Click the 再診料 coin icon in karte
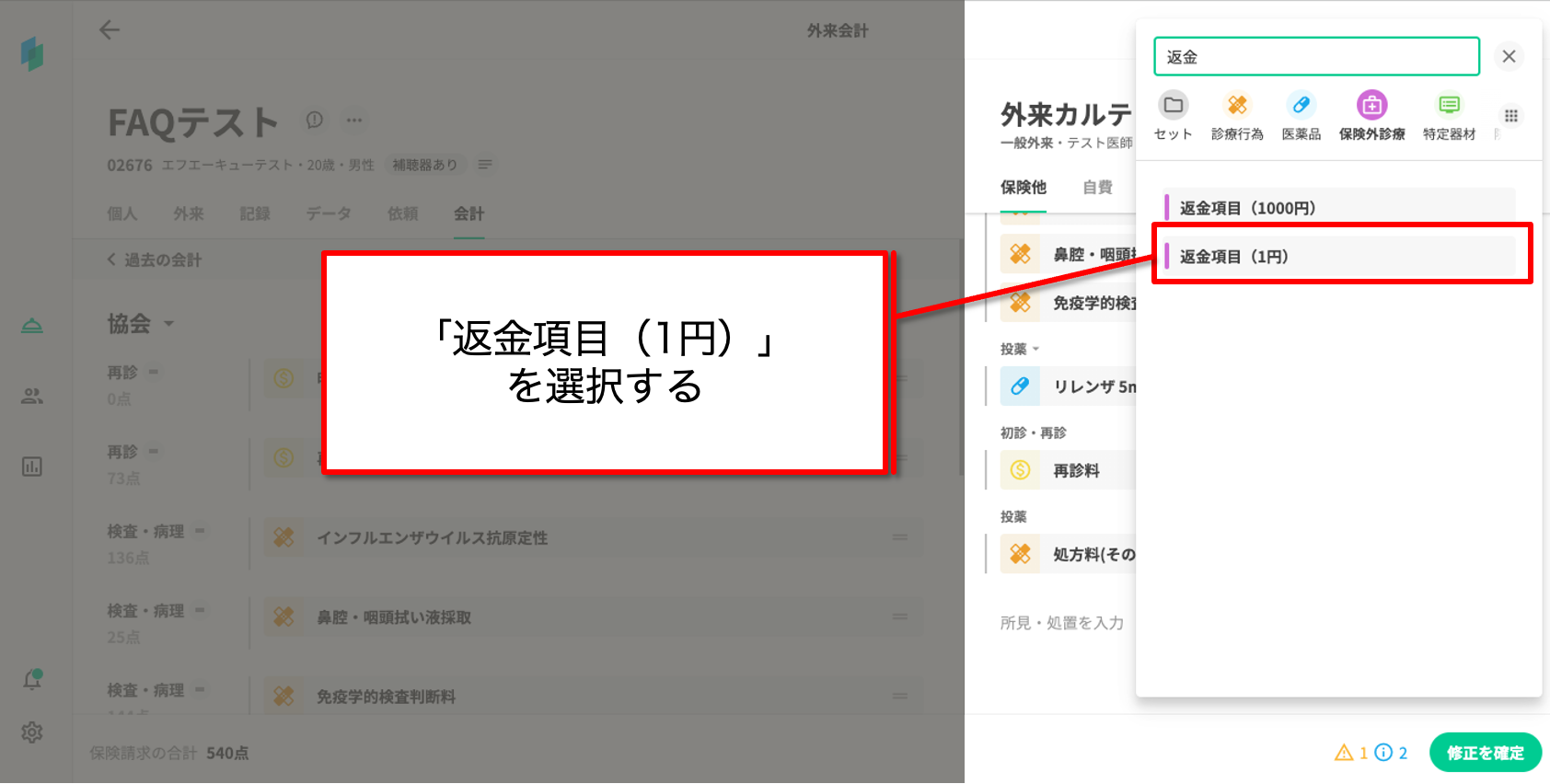1550x784 pixels. click(x=1020, y=470)
